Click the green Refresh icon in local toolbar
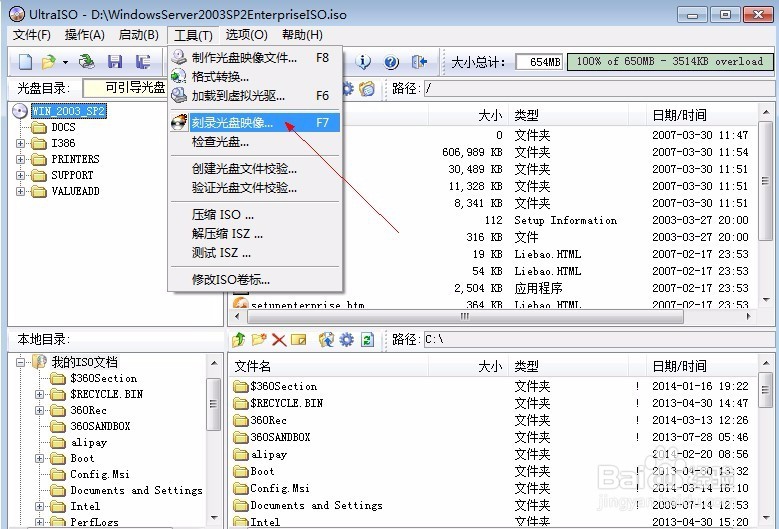 [367, 340]
